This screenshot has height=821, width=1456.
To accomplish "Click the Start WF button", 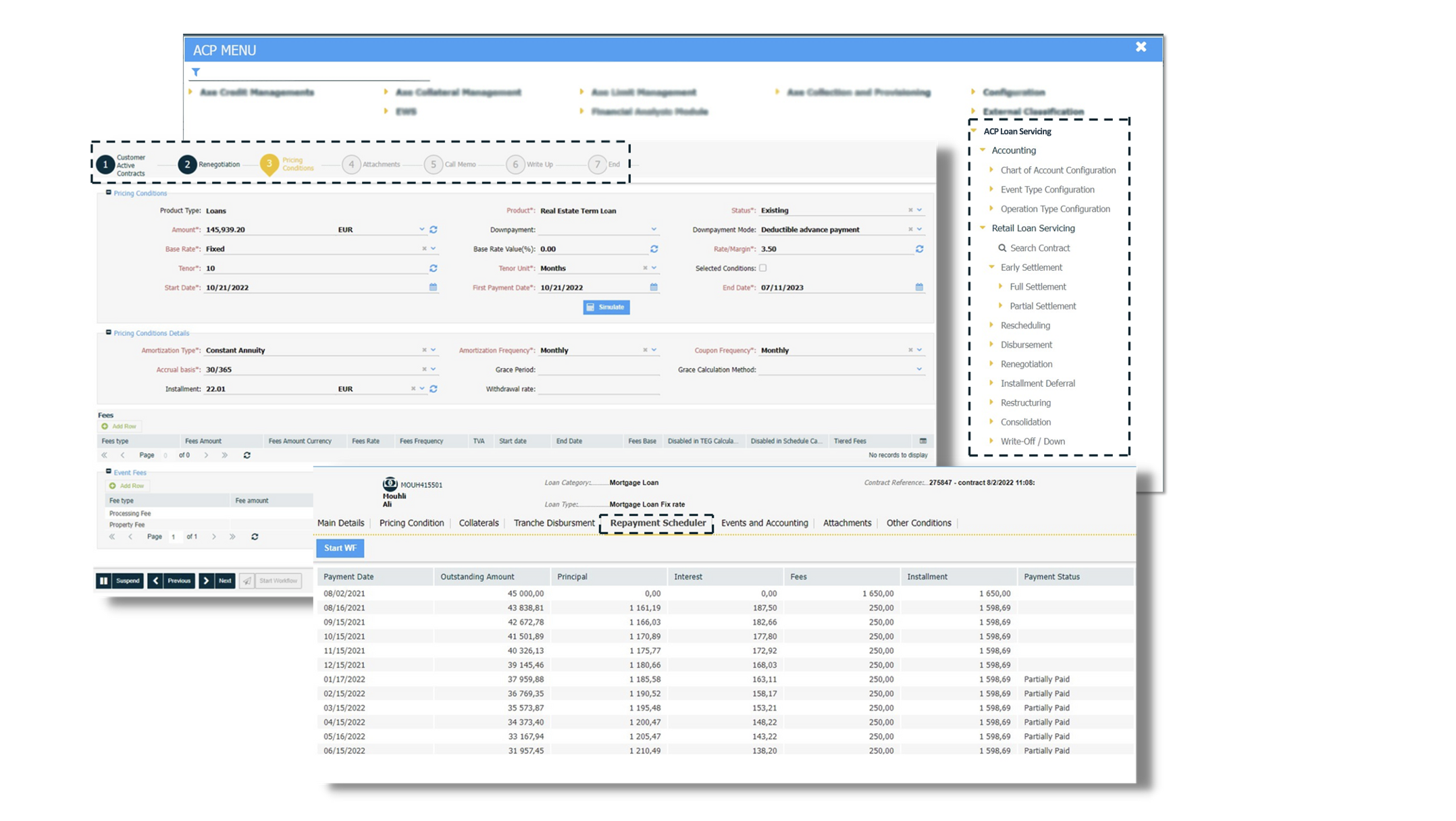I will [x=340, y=548].
